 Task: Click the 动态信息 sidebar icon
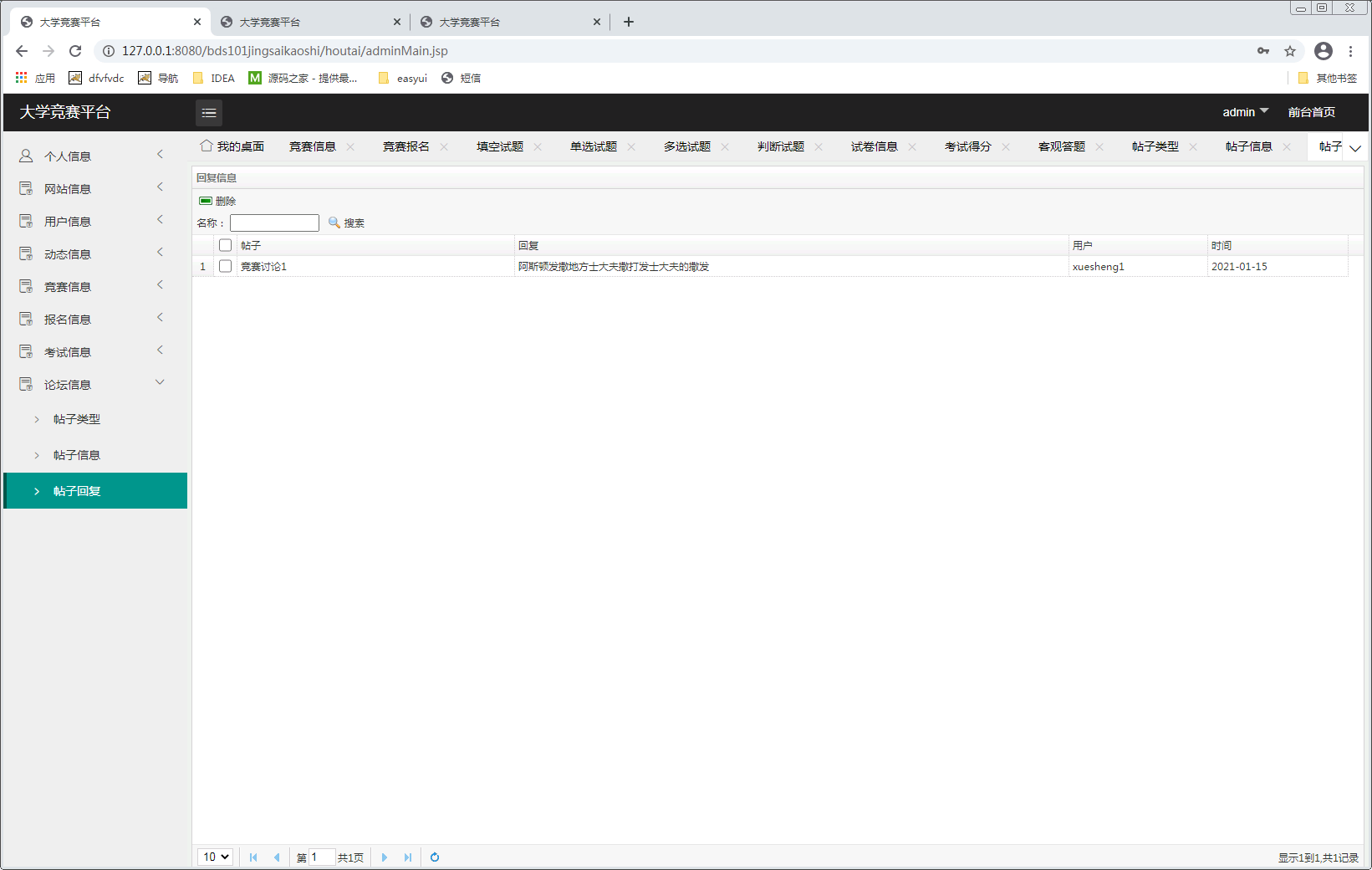click(26, 253)
